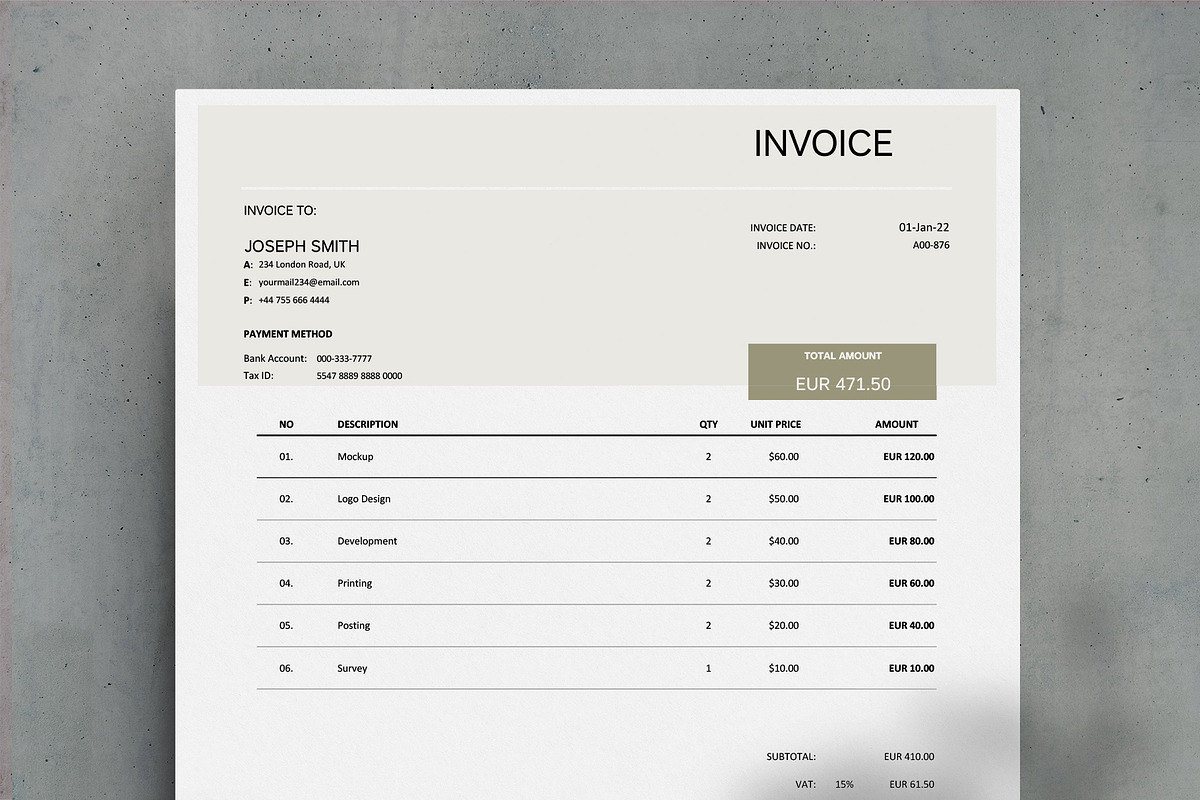Select the Development description cell
1200x800 pixels.
click(367, 541)
